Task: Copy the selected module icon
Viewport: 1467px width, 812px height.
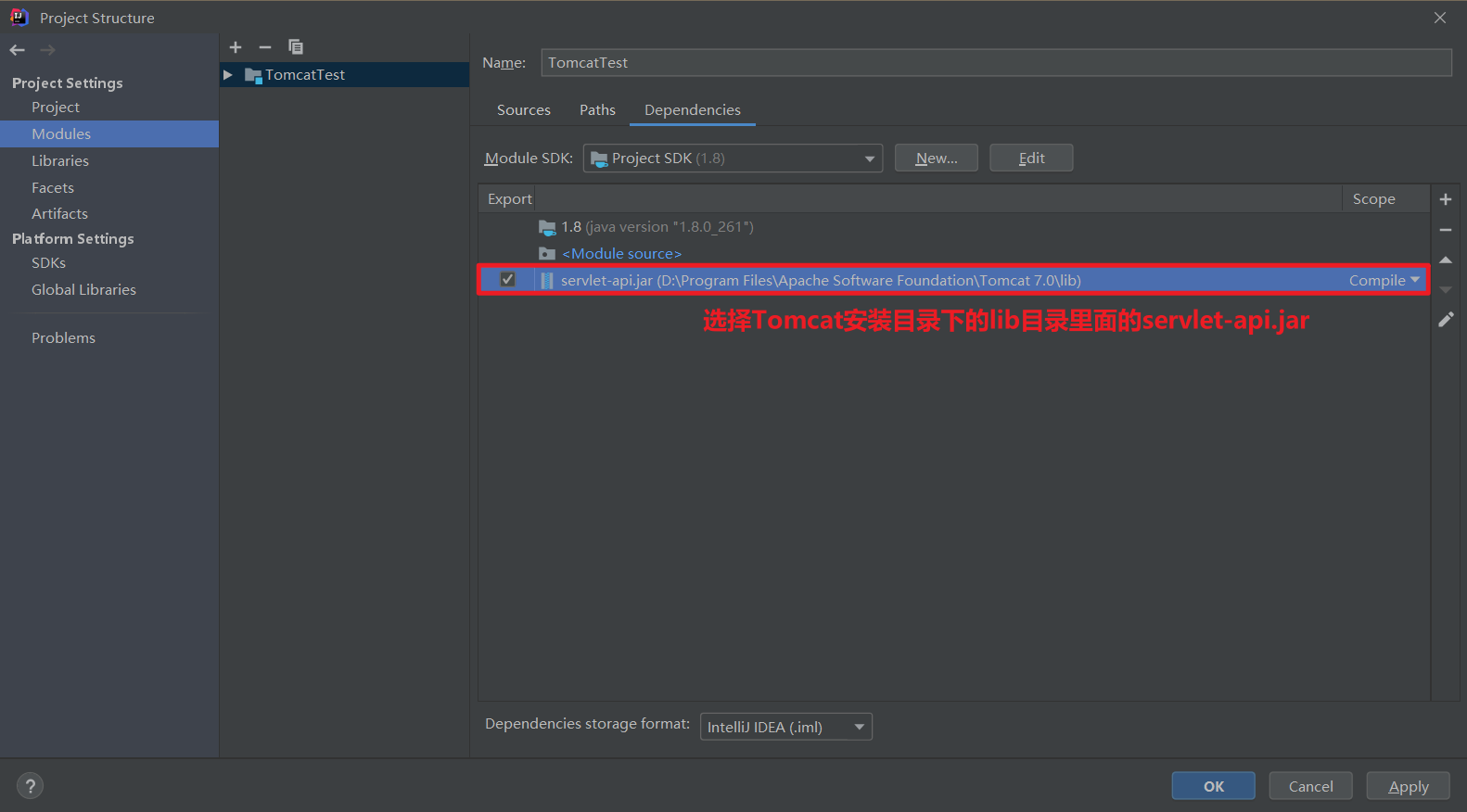Action: point(296,47)
